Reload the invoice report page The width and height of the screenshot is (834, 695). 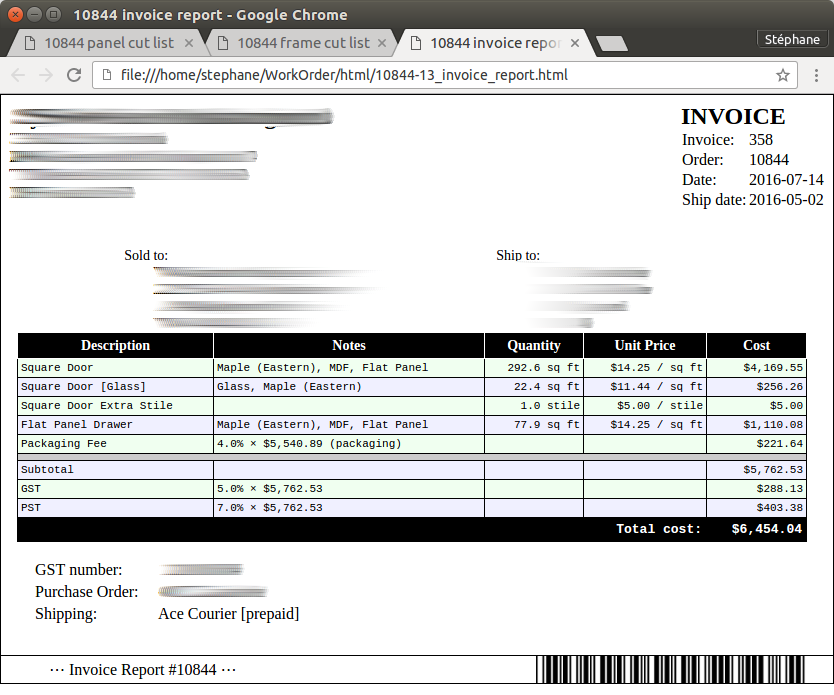click(x=74, y=75)
